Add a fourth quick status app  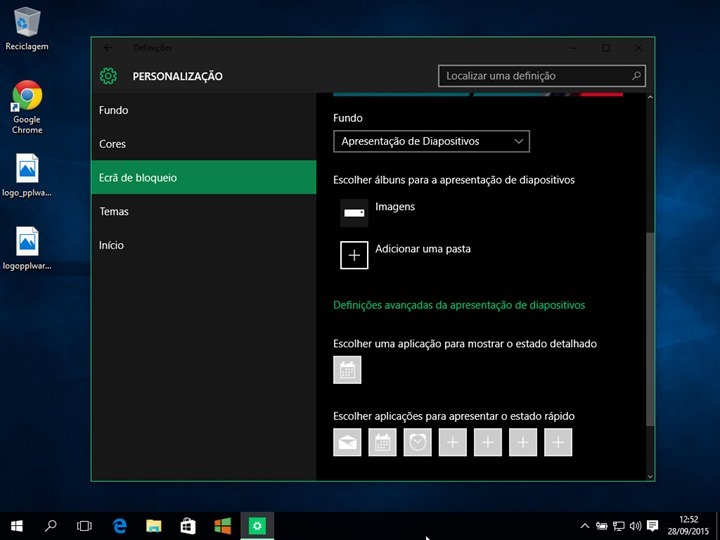(453, 442)
